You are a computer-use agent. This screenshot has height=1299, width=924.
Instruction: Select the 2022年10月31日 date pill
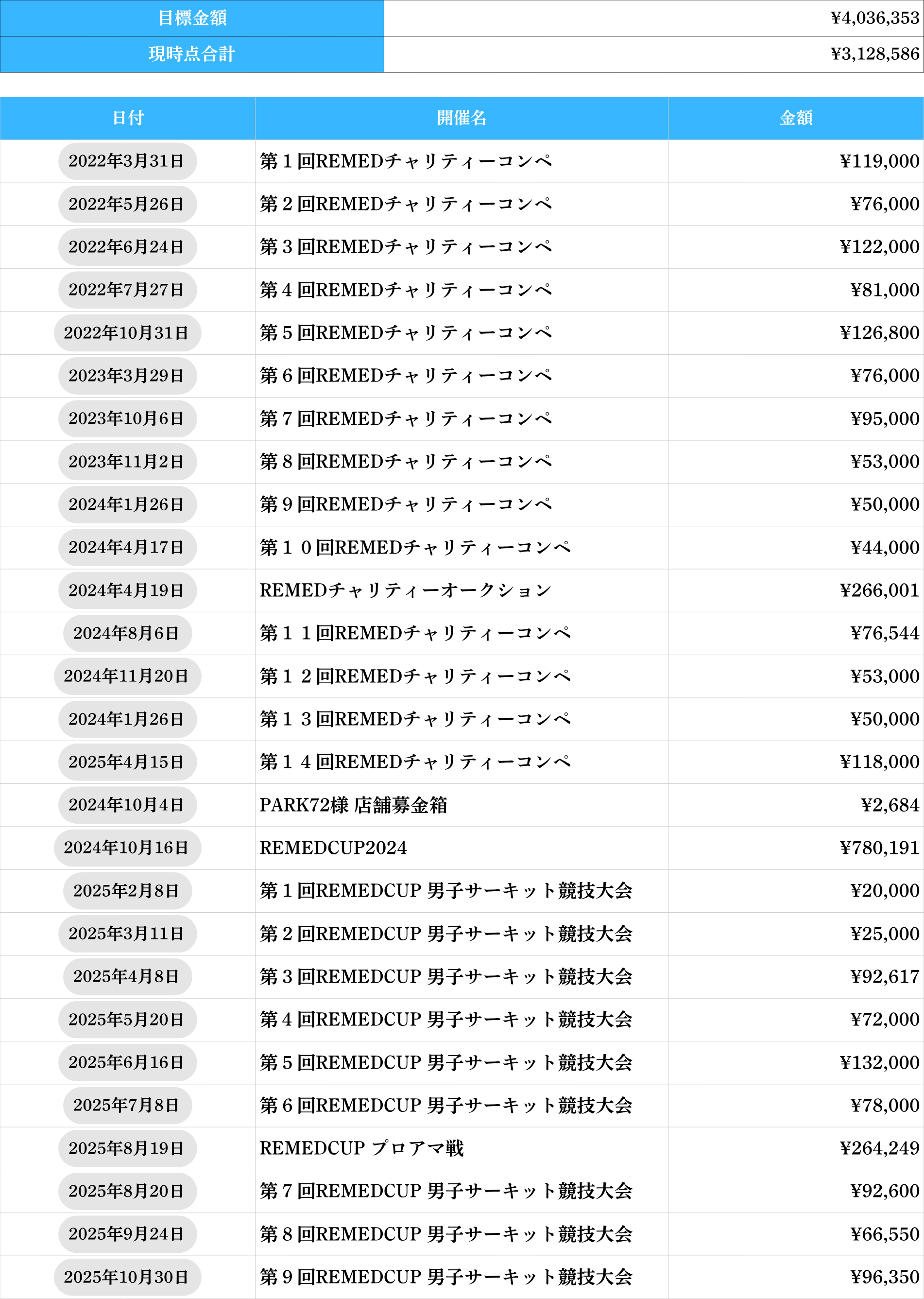coord(127,333)
